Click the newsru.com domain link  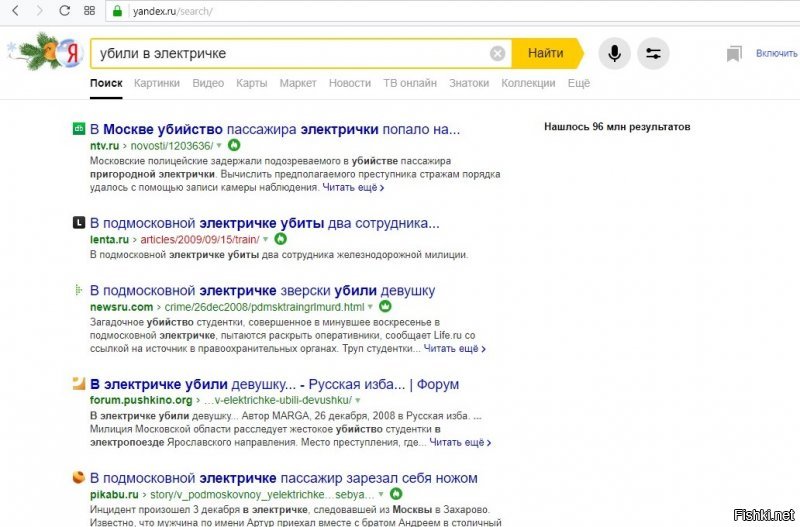[x=121, y=307]
